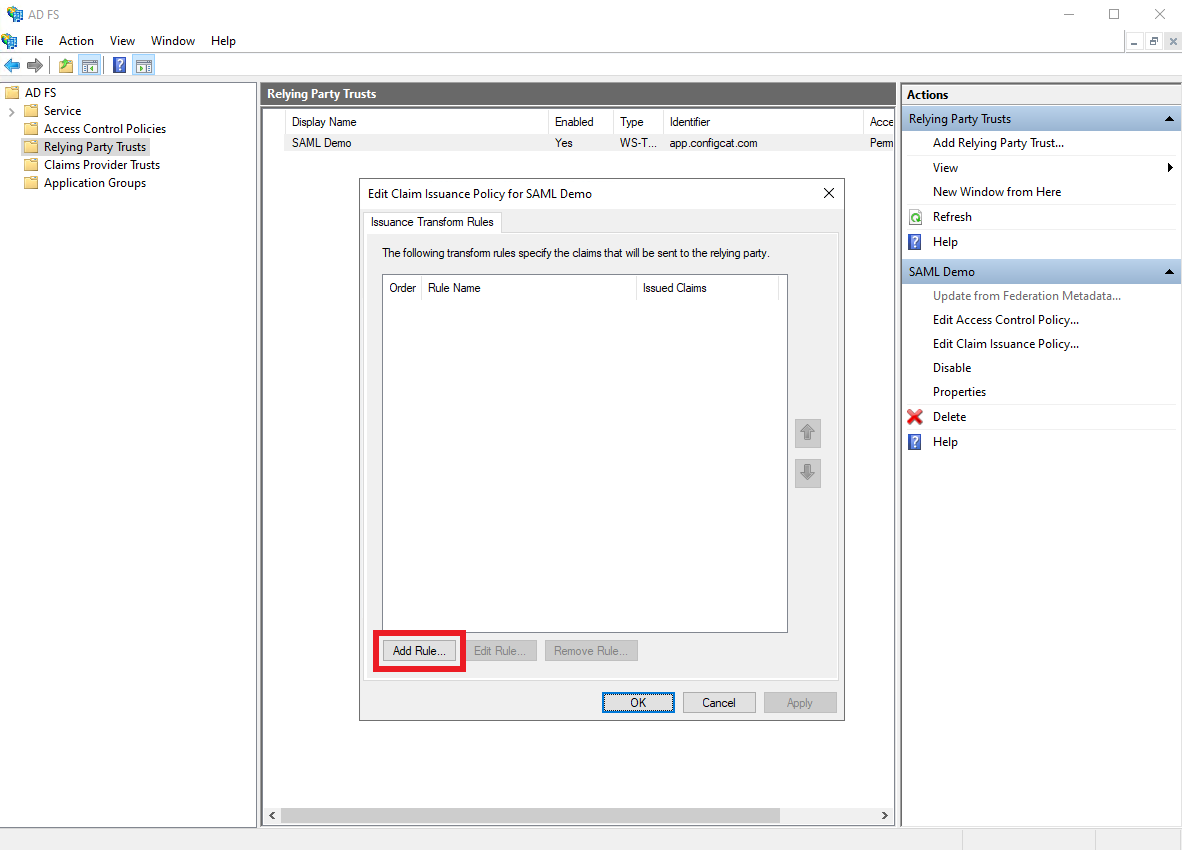Click the Up One Level folder icon
The height and width of the screenshot is (850, 1182).
click(66, 66)
